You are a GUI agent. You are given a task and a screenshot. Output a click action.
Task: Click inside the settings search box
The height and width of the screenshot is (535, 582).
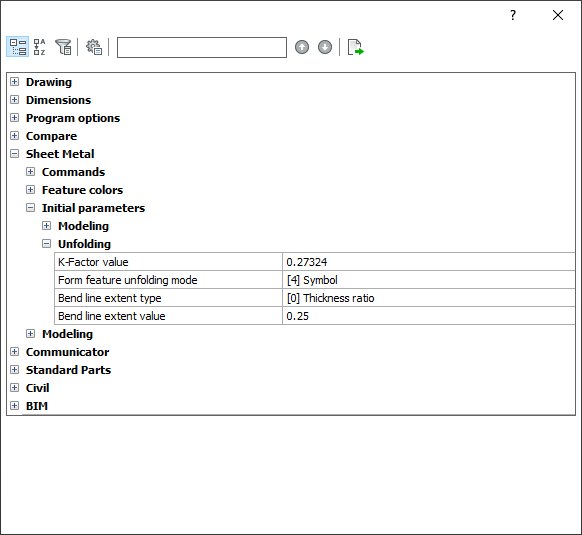click(202, 47)
